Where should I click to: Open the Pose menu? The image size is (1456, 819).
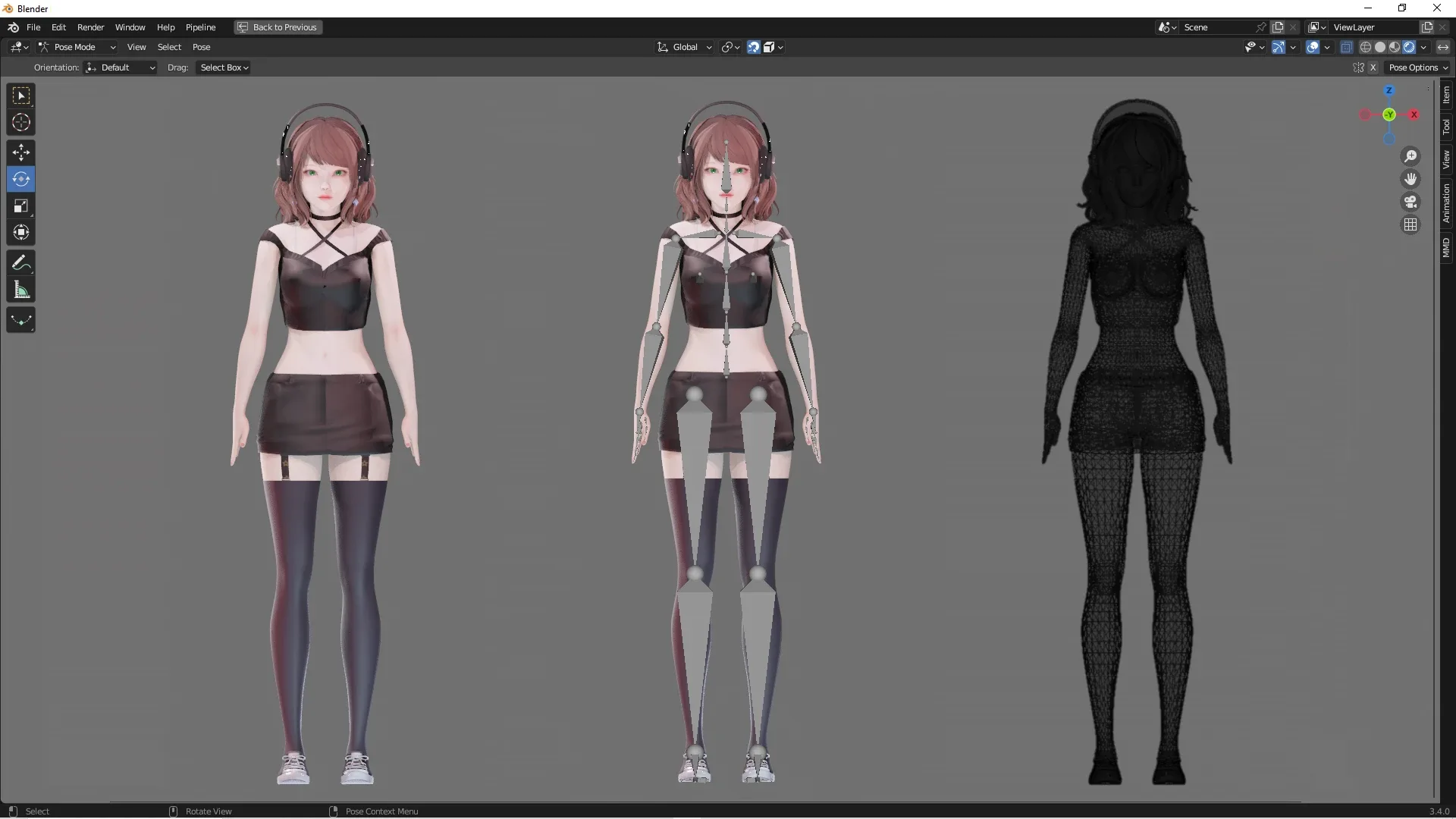tap(202, 46)
